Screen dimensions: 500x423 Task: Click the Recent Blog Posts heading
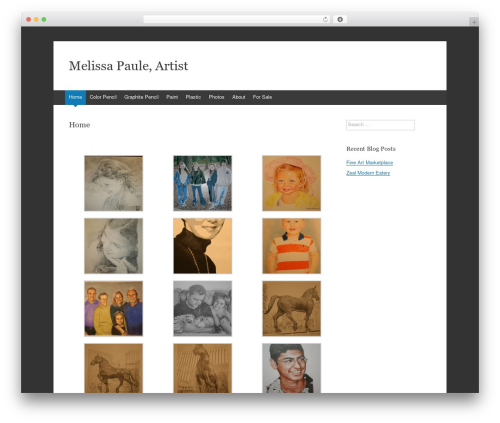[371, 149]
